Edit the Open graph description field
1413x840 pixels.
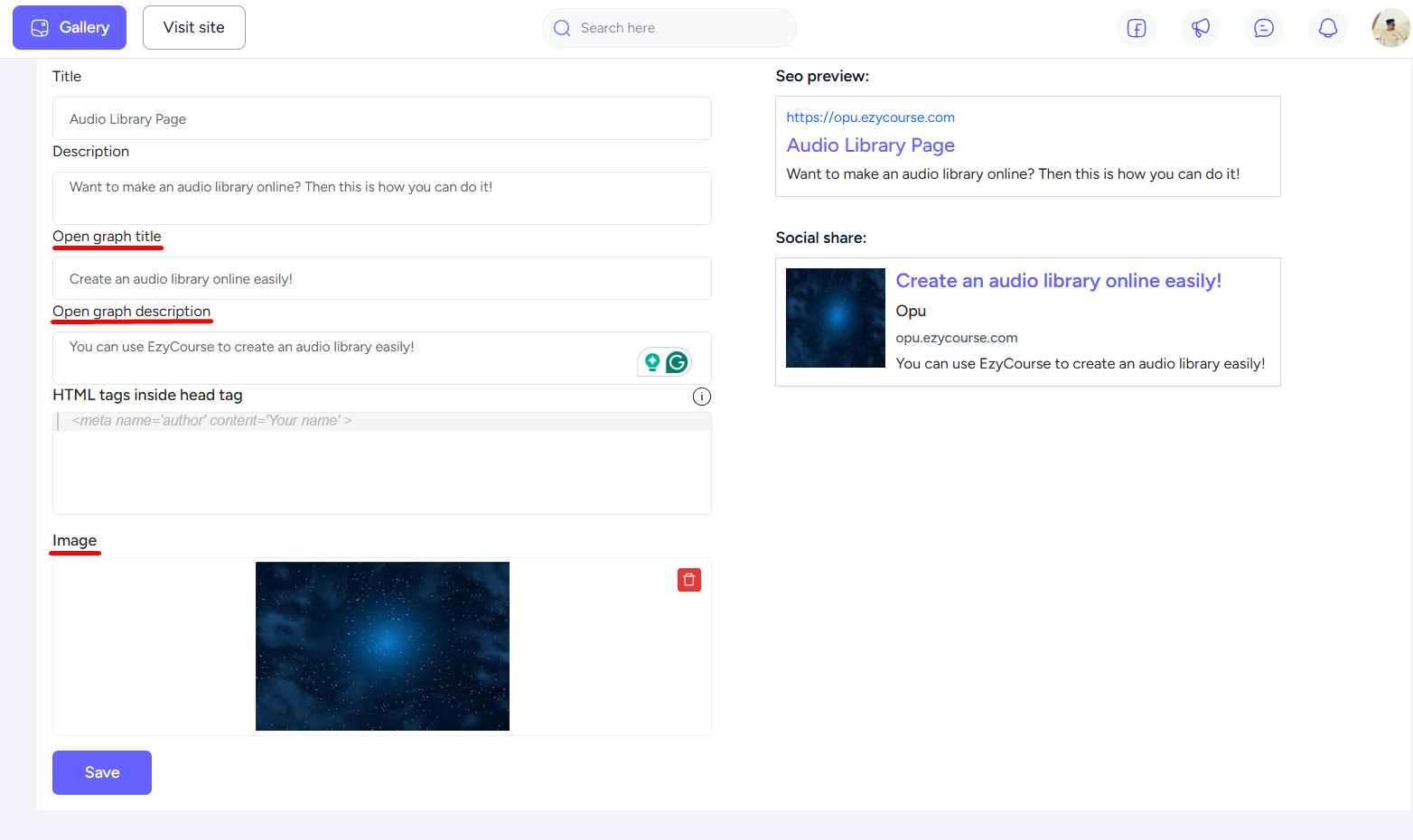point(382,358)
